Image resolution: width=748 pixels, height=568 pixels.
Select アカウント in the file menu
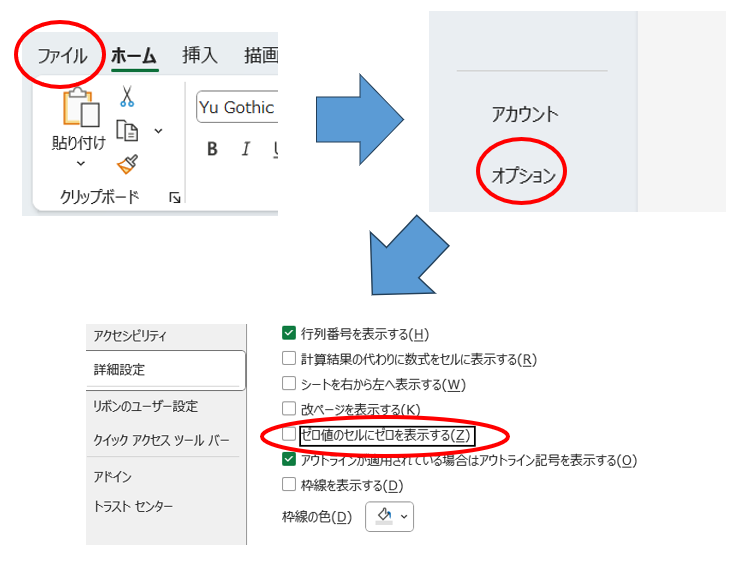(525, 114)
